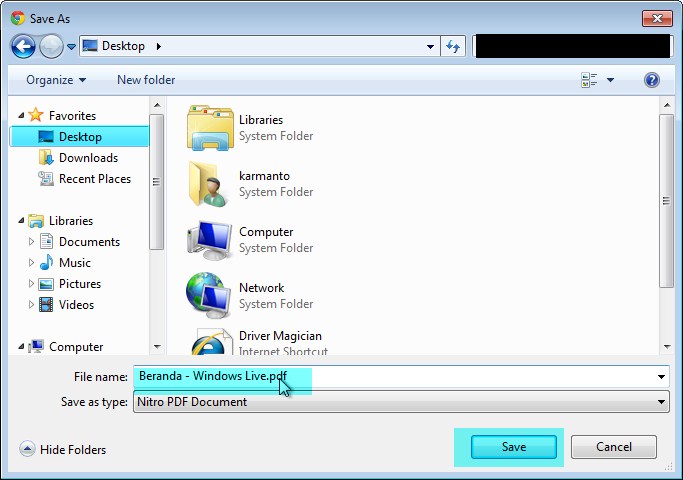
Task: Select Computer in the navigation pane
Action: coord(76,347)
